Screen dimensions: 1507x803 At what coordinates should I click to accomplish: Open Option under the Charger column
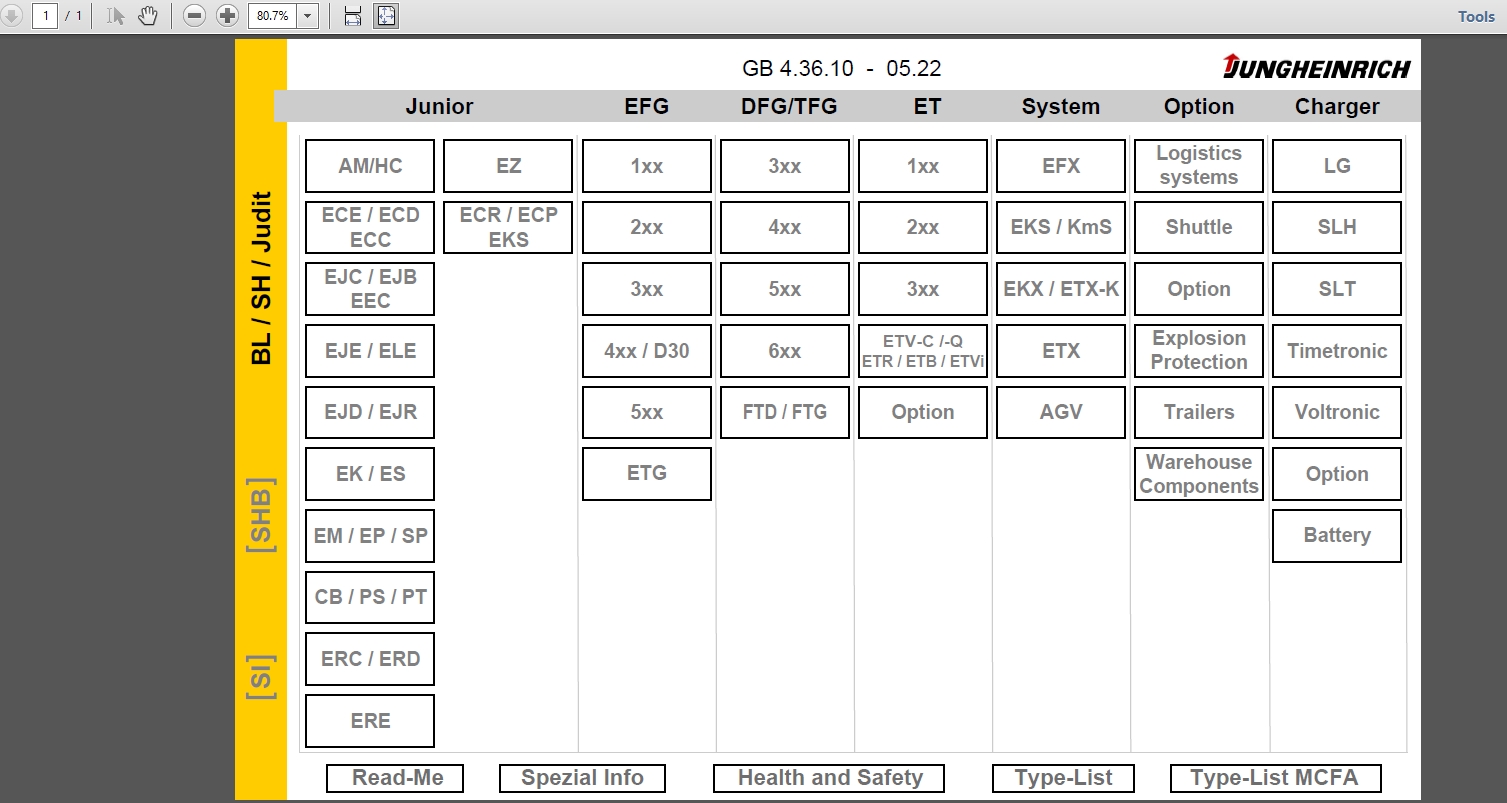tap(1337, 474)
